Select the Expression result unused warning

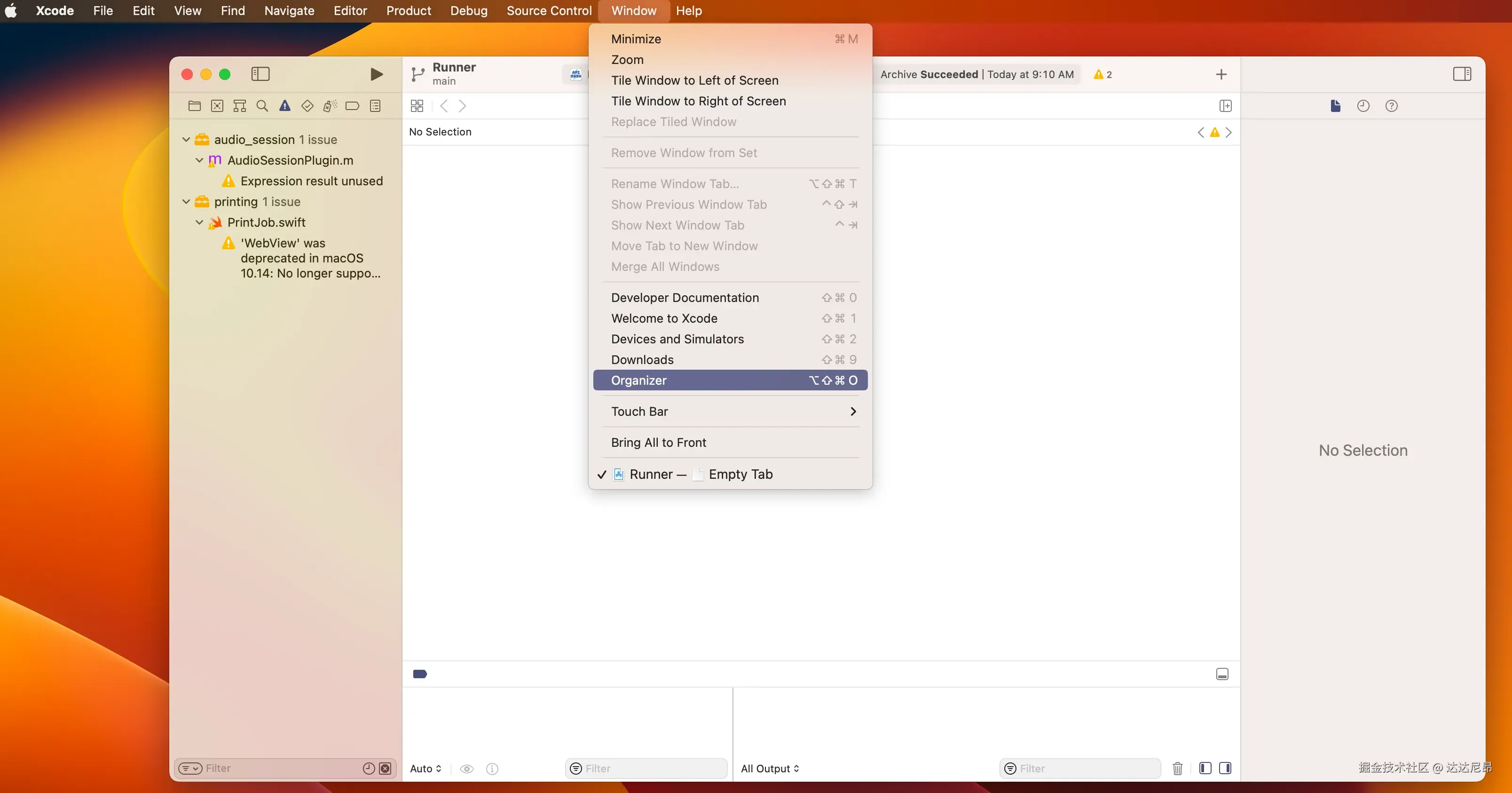click(311, 181)
